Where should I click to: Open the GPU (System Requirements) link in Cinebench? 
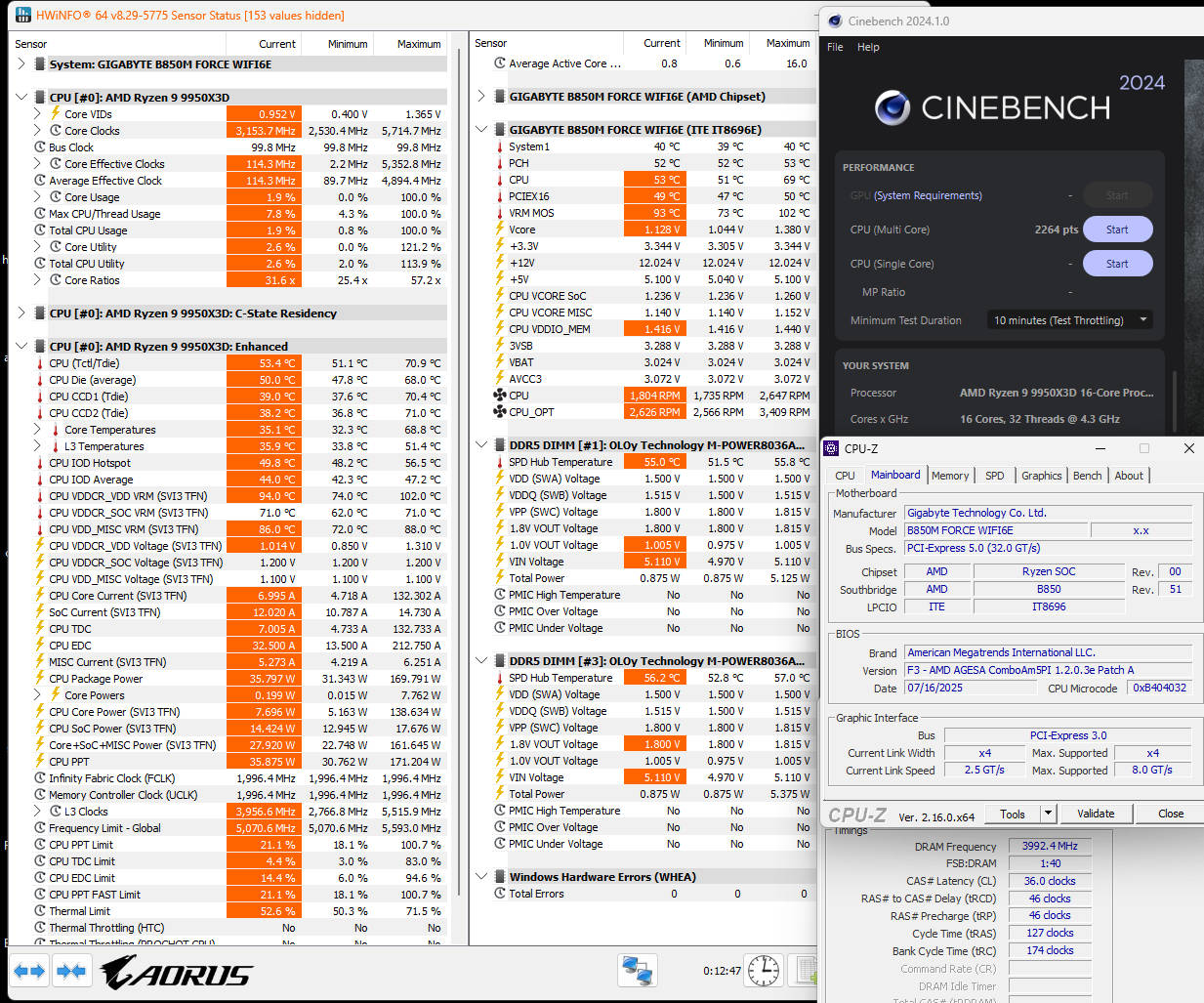[928, 195]
